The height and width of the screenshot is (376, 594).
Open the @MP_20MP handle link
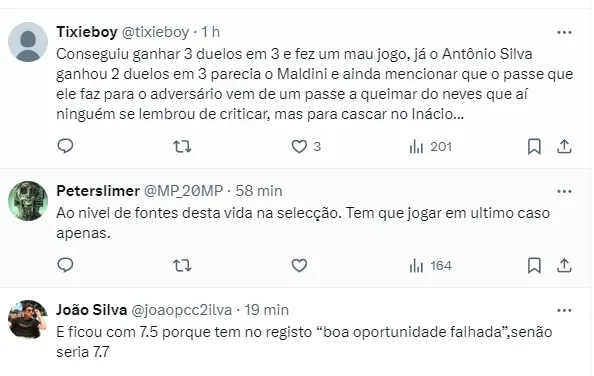click(x=183, y=191)
